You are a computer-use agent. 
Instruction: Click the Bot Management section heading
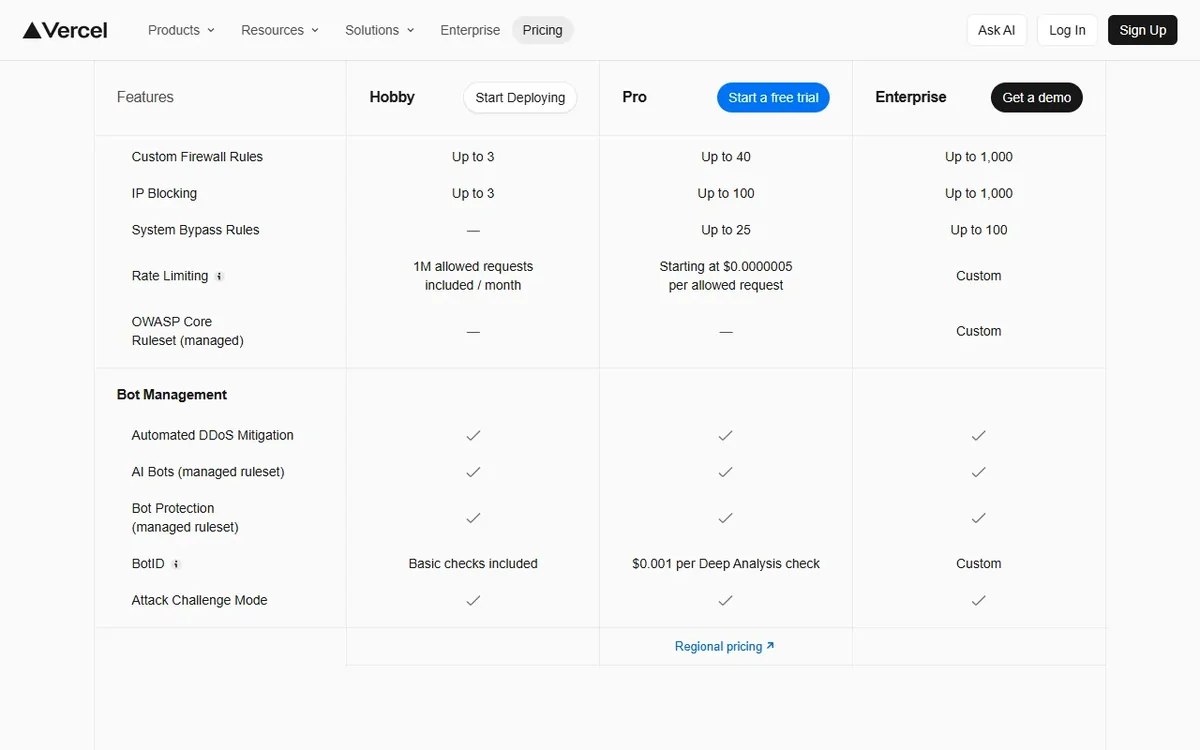pos(172,395)
